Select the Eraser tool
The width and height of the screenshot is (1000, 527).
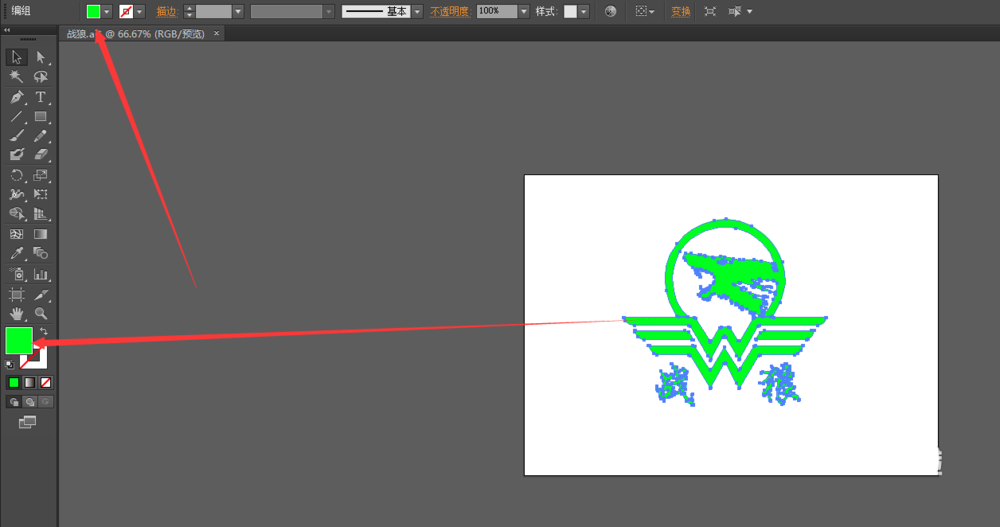41,155
